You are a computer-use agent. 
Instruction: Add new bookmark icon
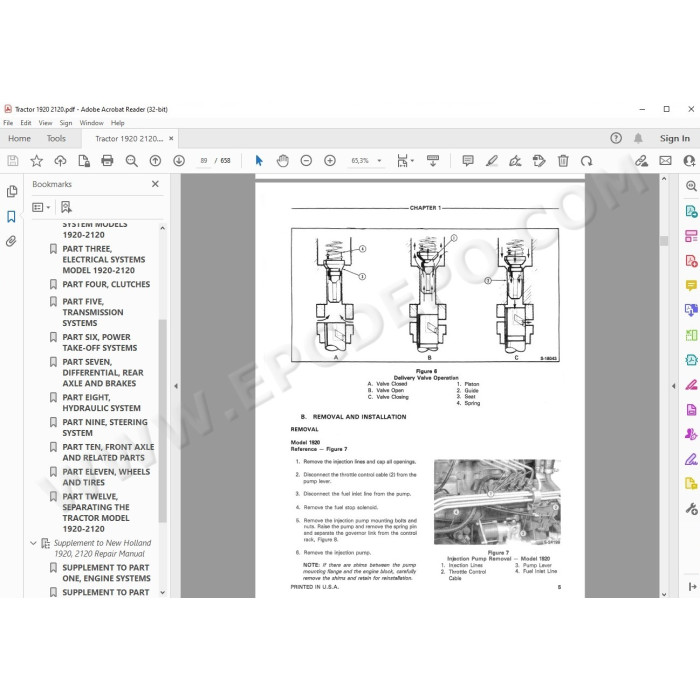(x=66, y=207)
